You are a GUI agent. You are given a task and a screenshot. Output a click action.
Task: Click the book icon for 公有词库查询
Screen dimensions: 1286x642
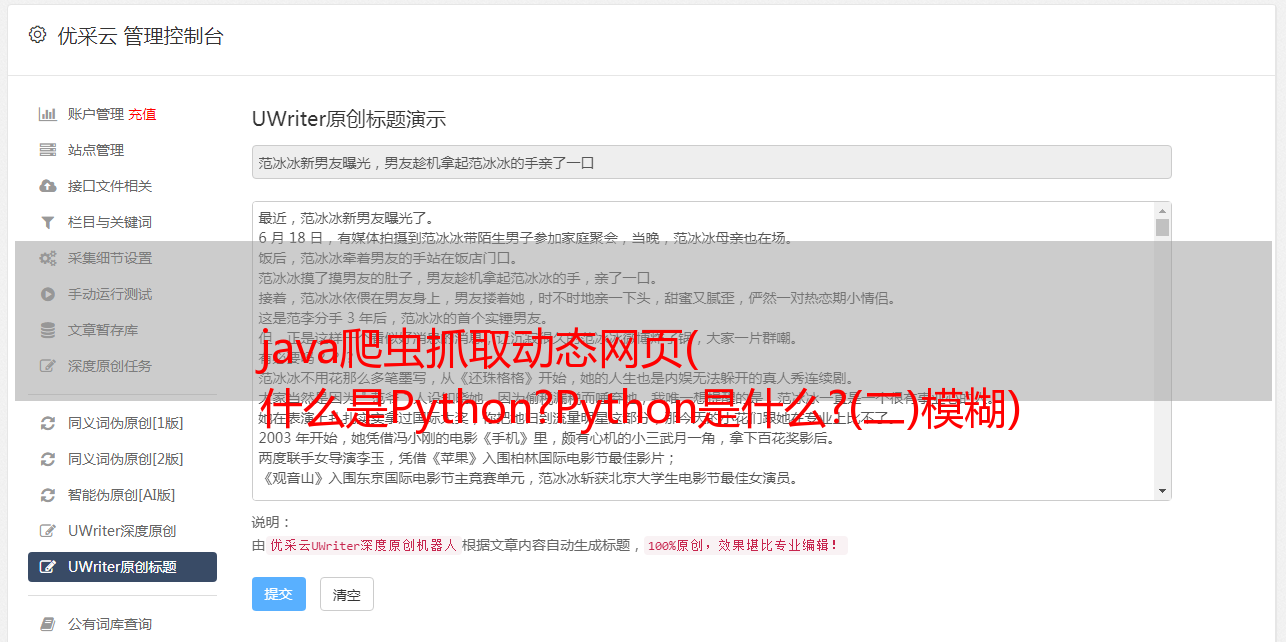pos(47,624)
